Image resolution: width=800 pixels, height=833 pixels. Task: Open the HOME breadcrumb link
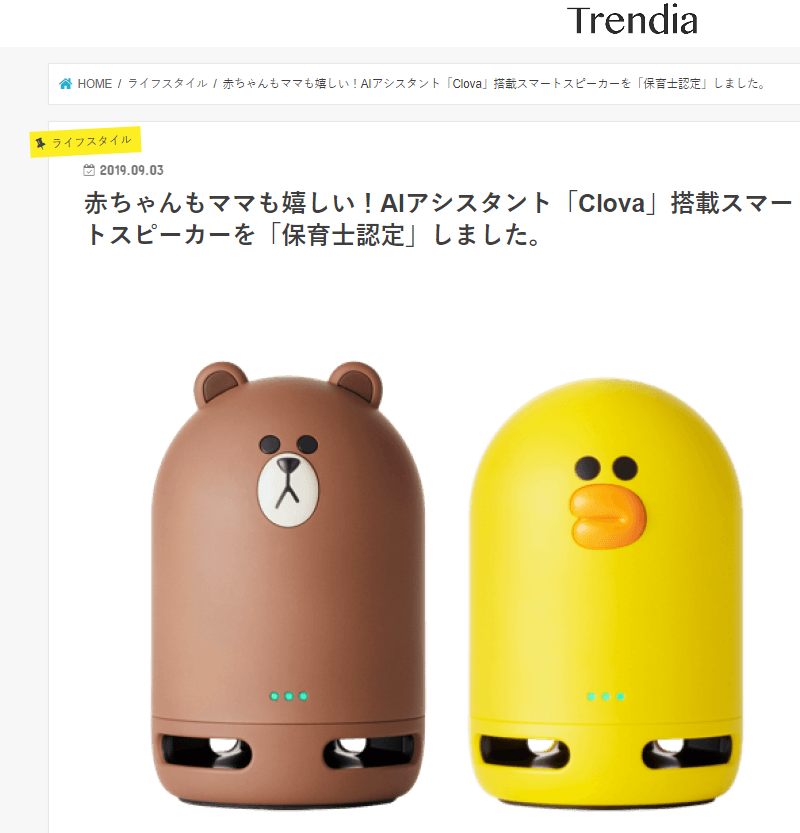coord(95,84)
